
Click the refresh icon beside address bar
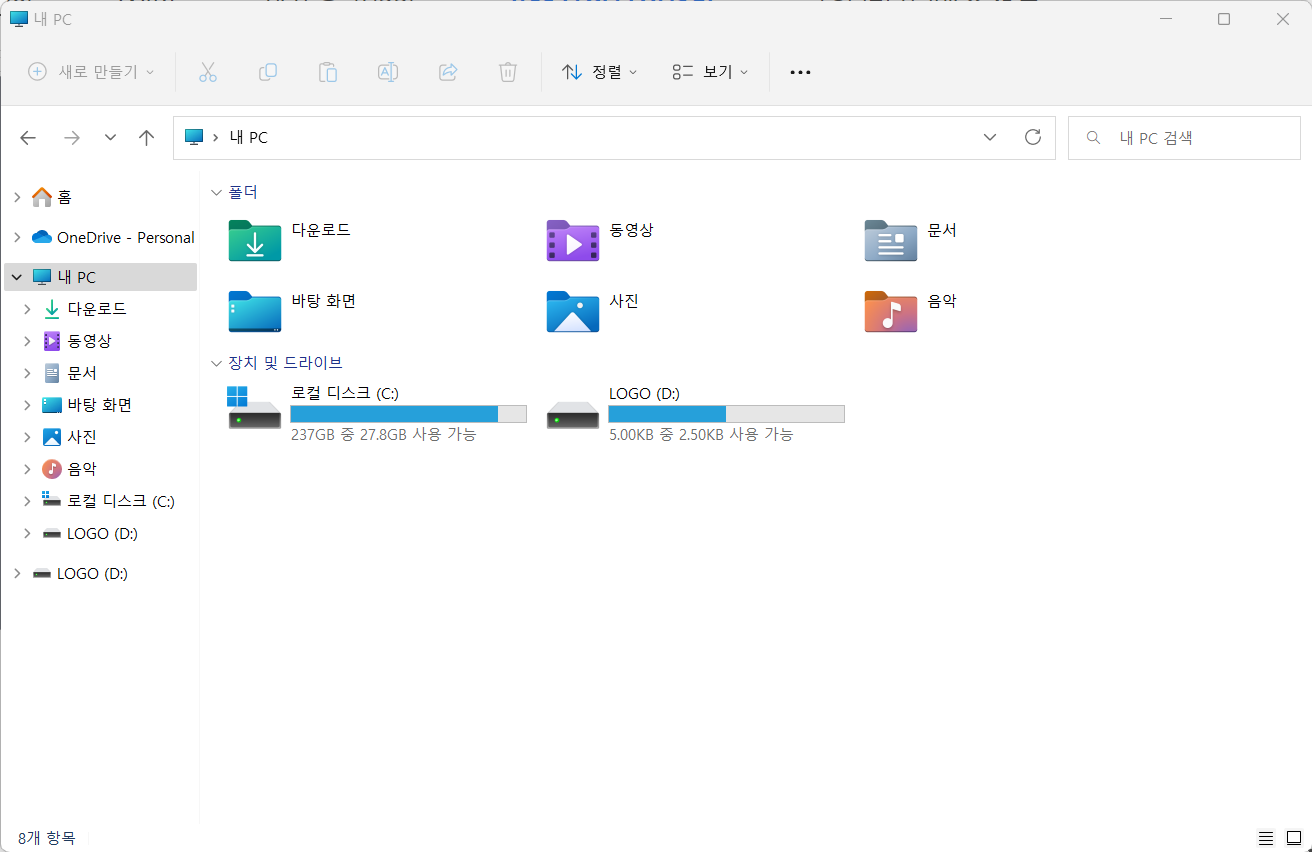click(x=1033, y=137)
